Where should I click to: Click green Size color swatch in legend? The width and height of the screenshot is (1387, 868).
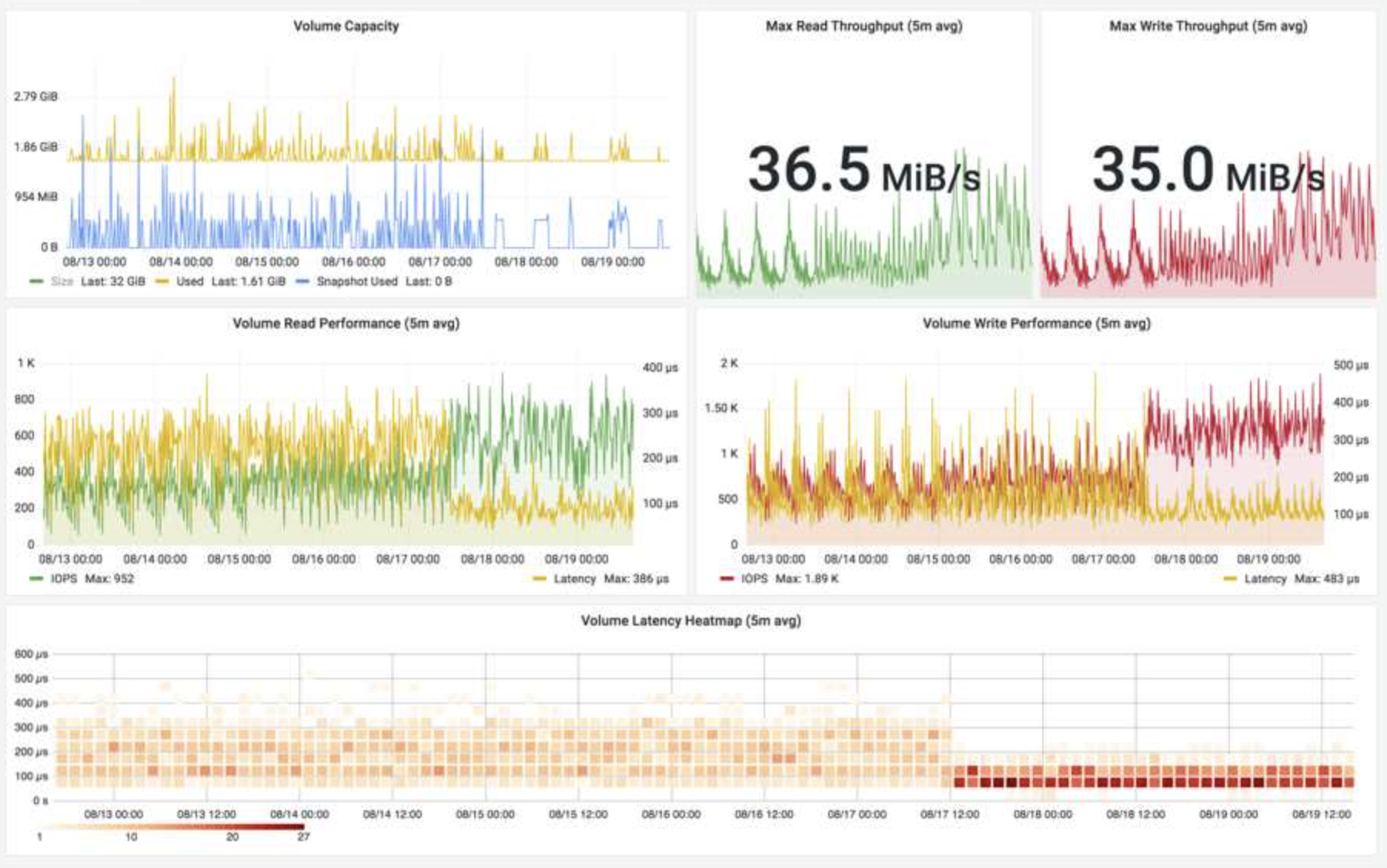[x=35, y=282]
